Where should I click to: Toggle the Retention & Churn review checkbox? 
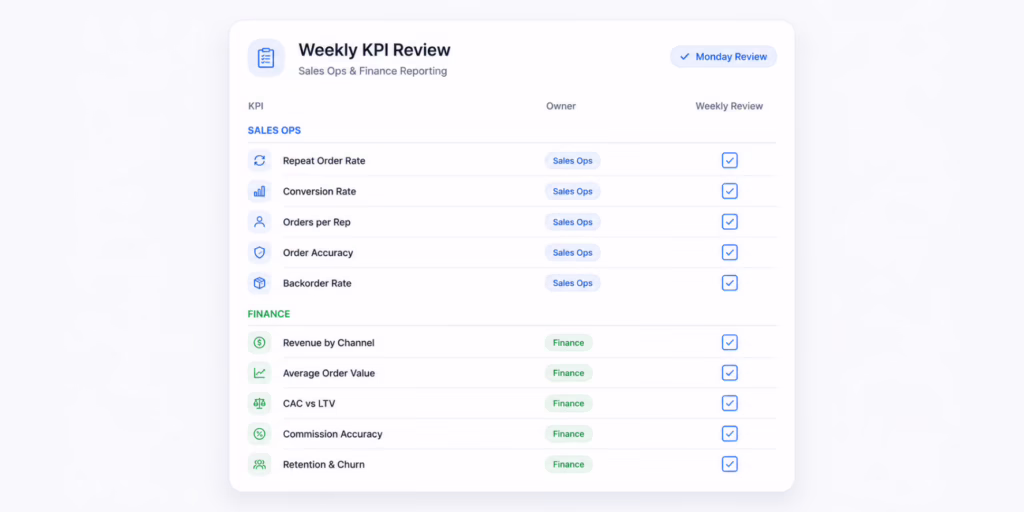[x=729, y=464]
